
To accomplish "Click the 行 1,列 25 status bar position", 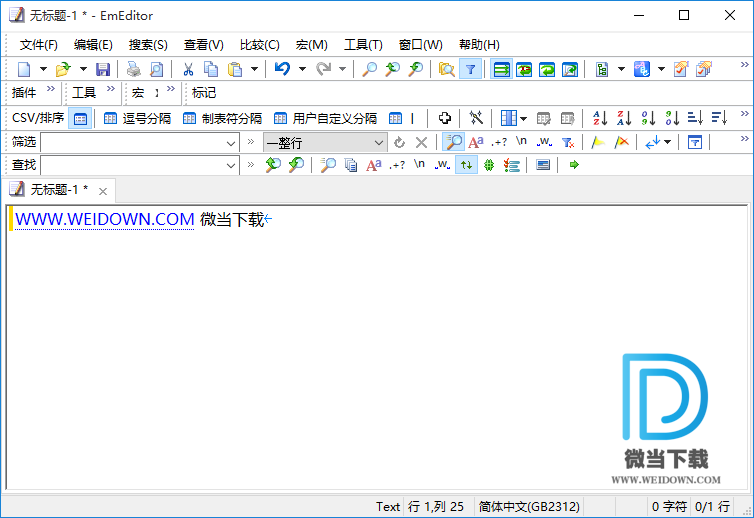I will tap(436, 506).
